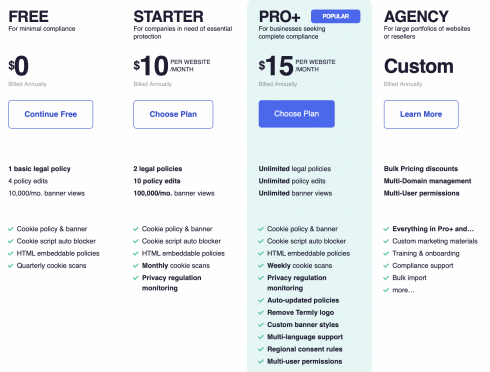The image size is (490, 372).
Task: Click the Weekly cookie scans feature
Action: pos(299,266)
